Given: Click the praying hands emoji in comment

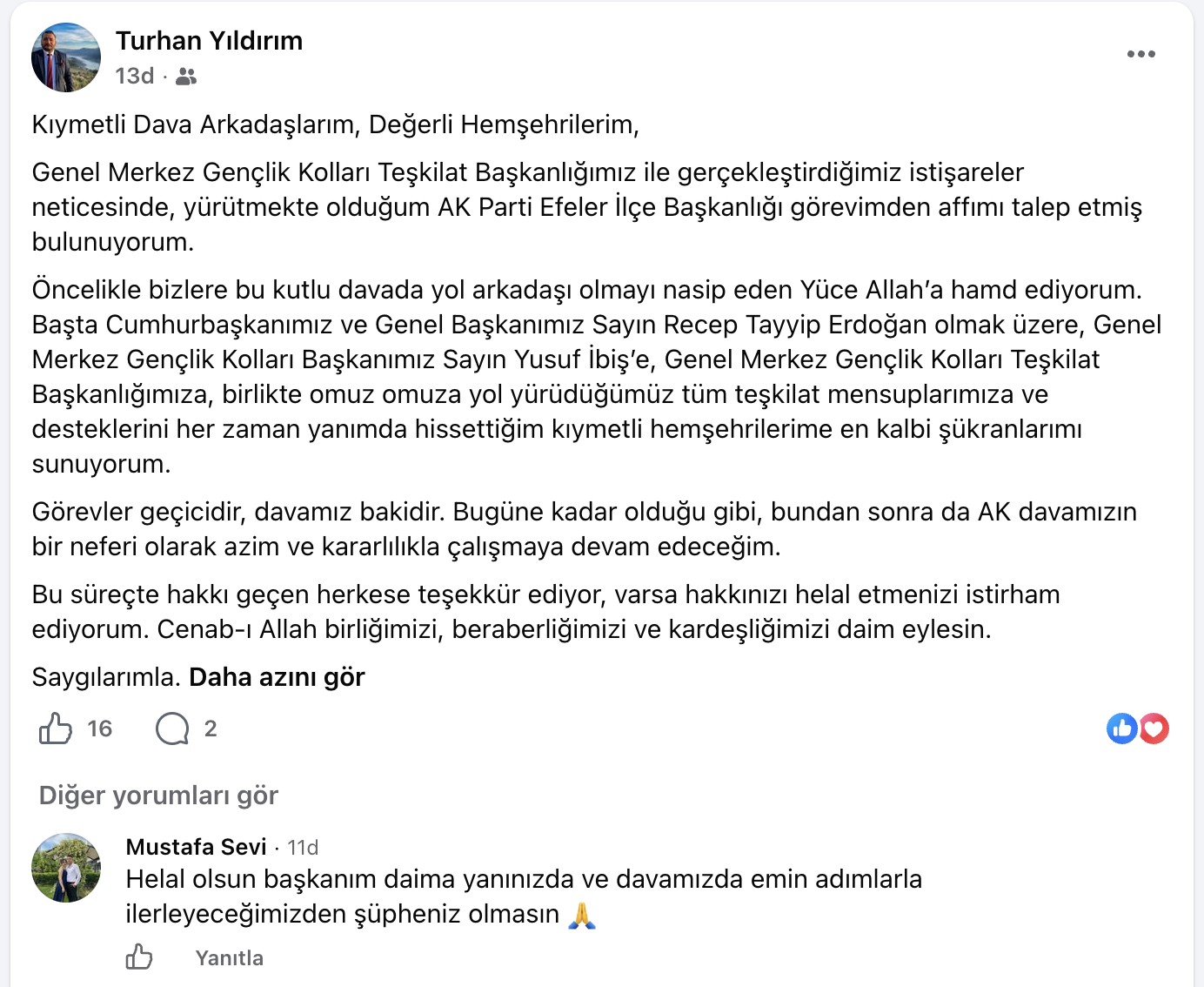Looking at the screenshot, I should click(582, 915).
